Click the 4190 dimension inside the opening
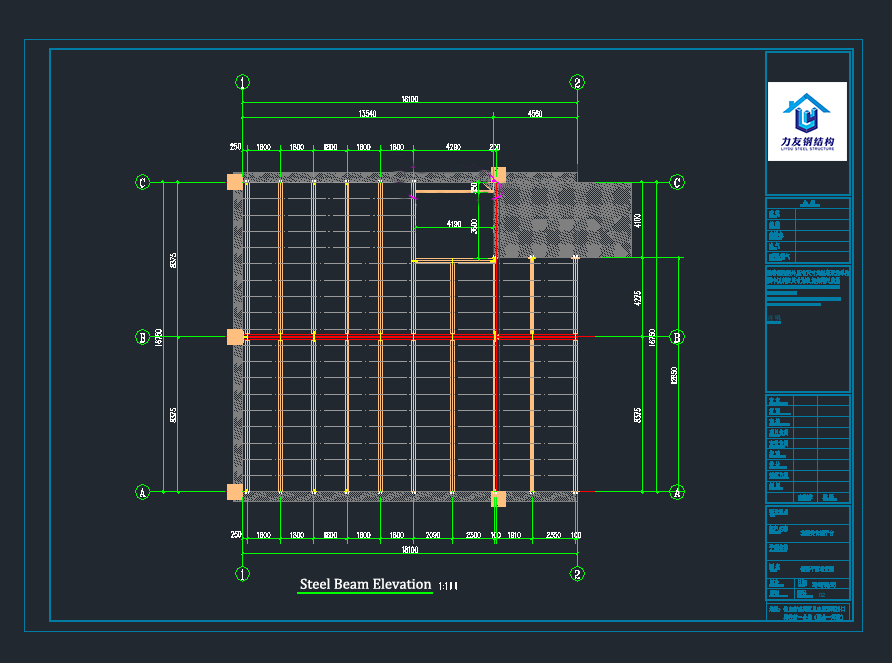Image resolution: width=892 pixels, height=663 pixels. coord(453,224)
